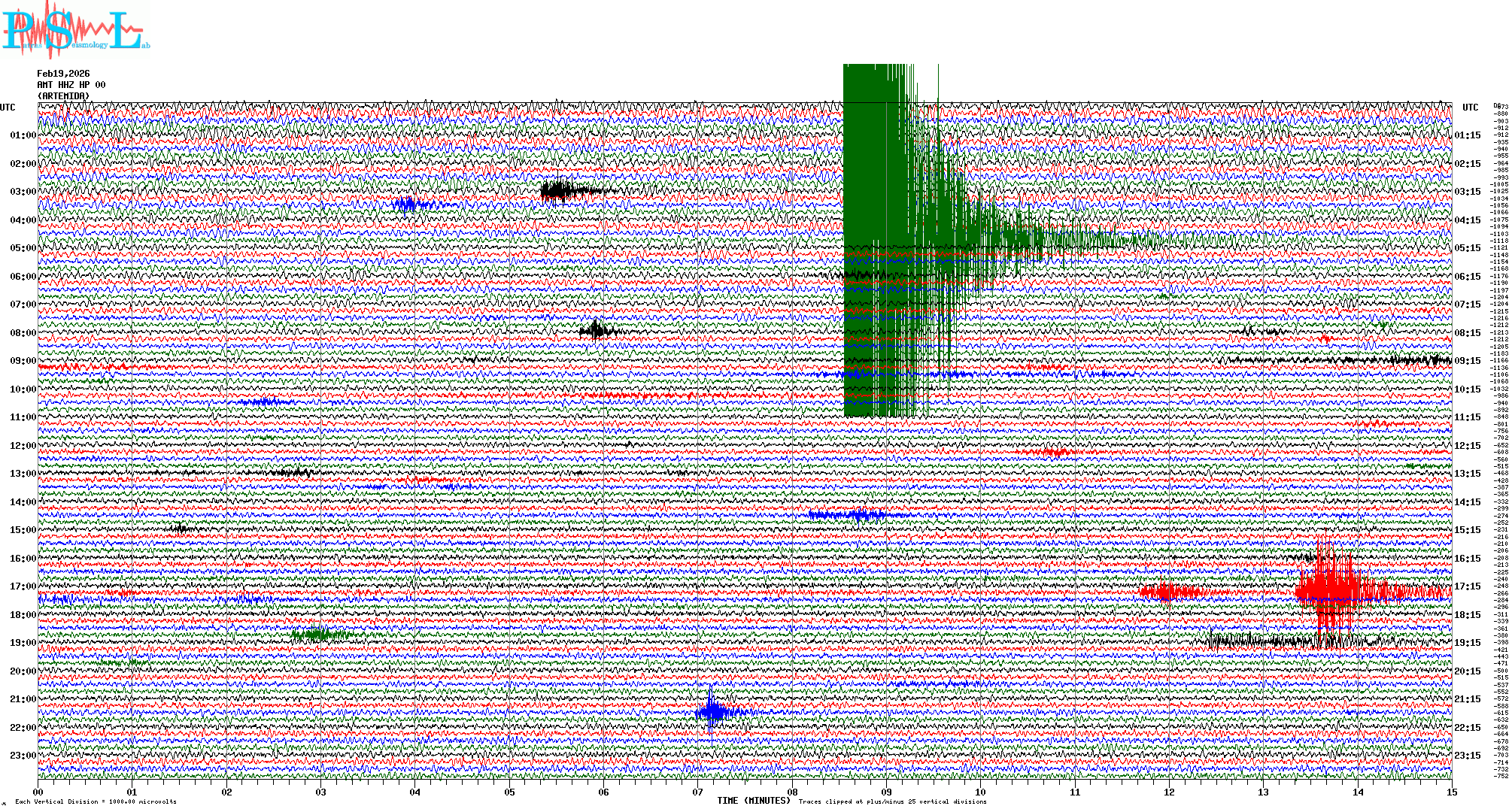This screenshot has height=812, width=1512.
Task: Click the 09:00 hour label on left axis
Action: (23, 361)
